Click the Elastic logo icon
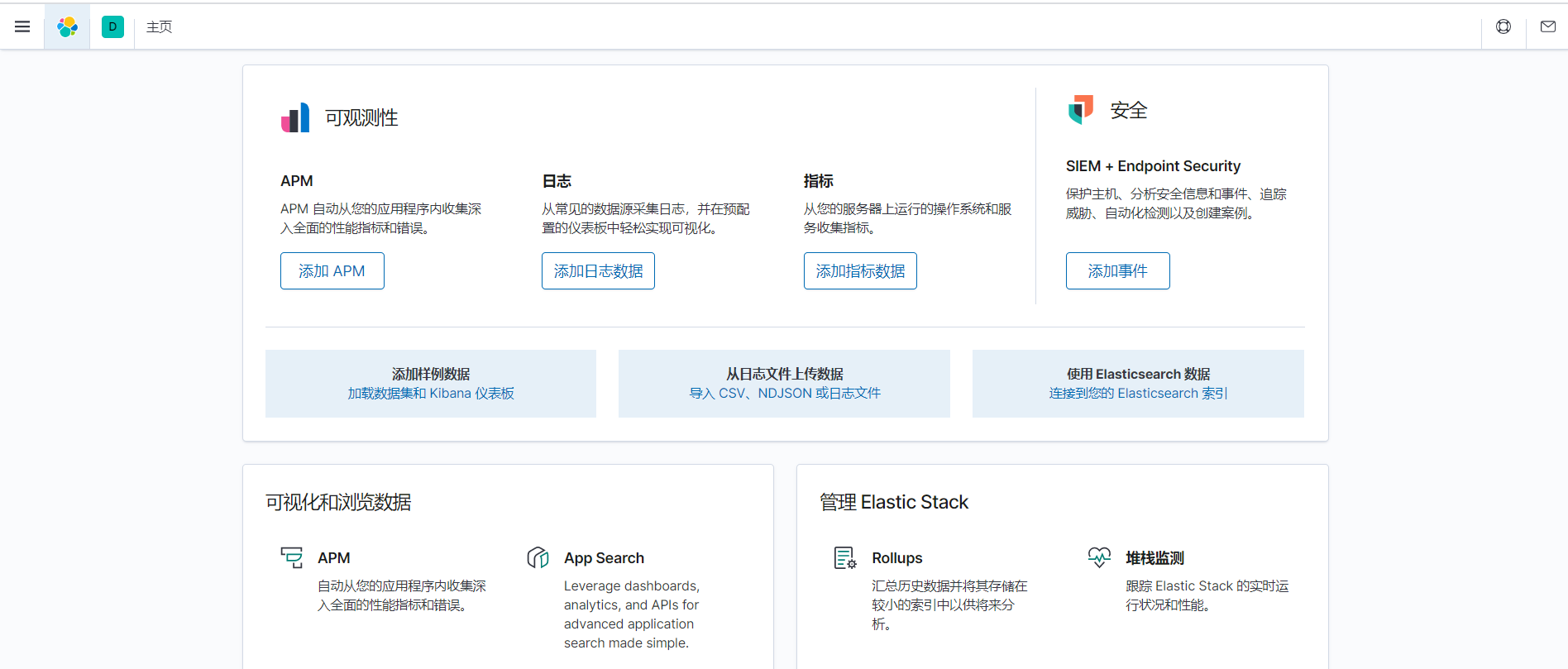This screenshot has width=1568, height=669. (67, 27)
